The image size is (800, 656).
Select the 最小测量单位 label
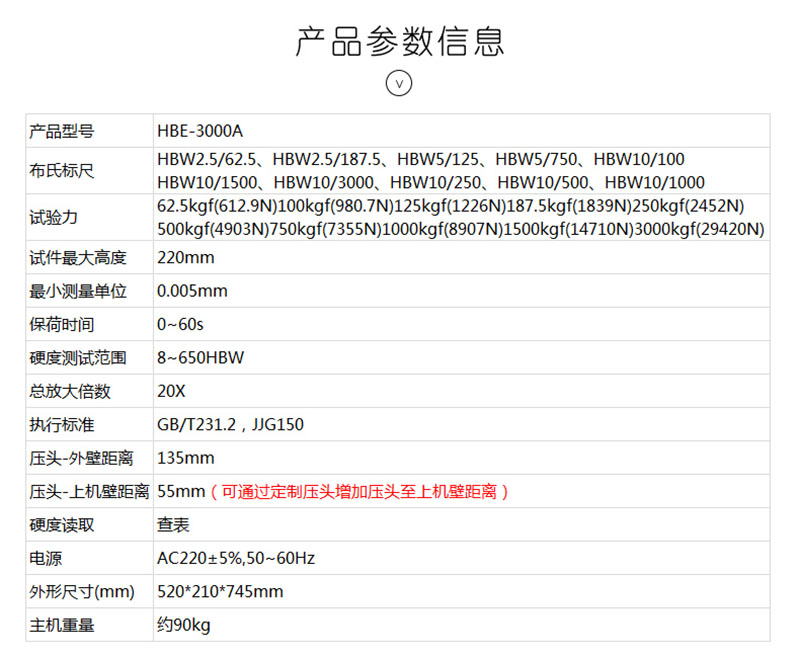point(78,291)
